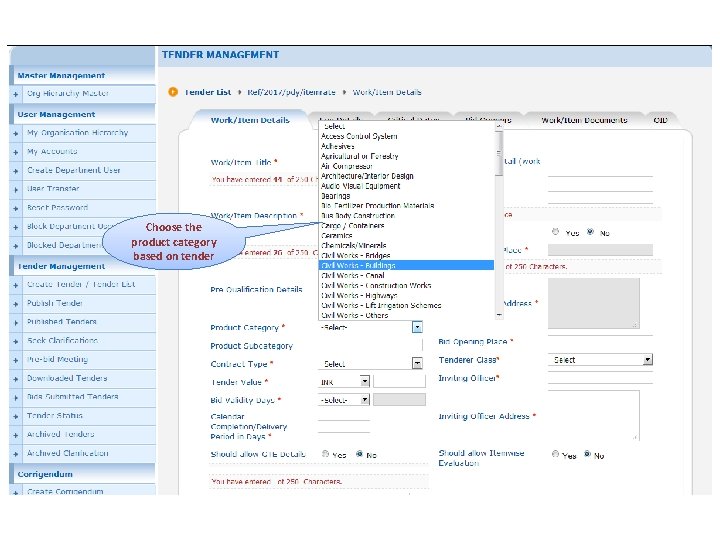Select Yes radio above Bid Opening Place
This screenshot has height=540, width=720.
pos(555,232)
